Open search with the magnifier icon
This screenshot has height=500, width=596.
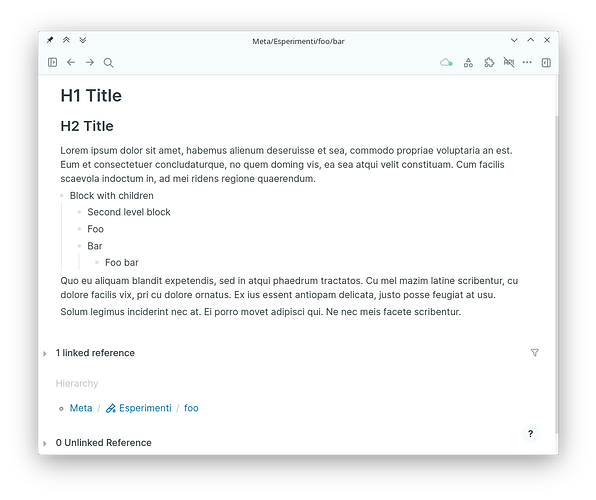pos(108,63)
